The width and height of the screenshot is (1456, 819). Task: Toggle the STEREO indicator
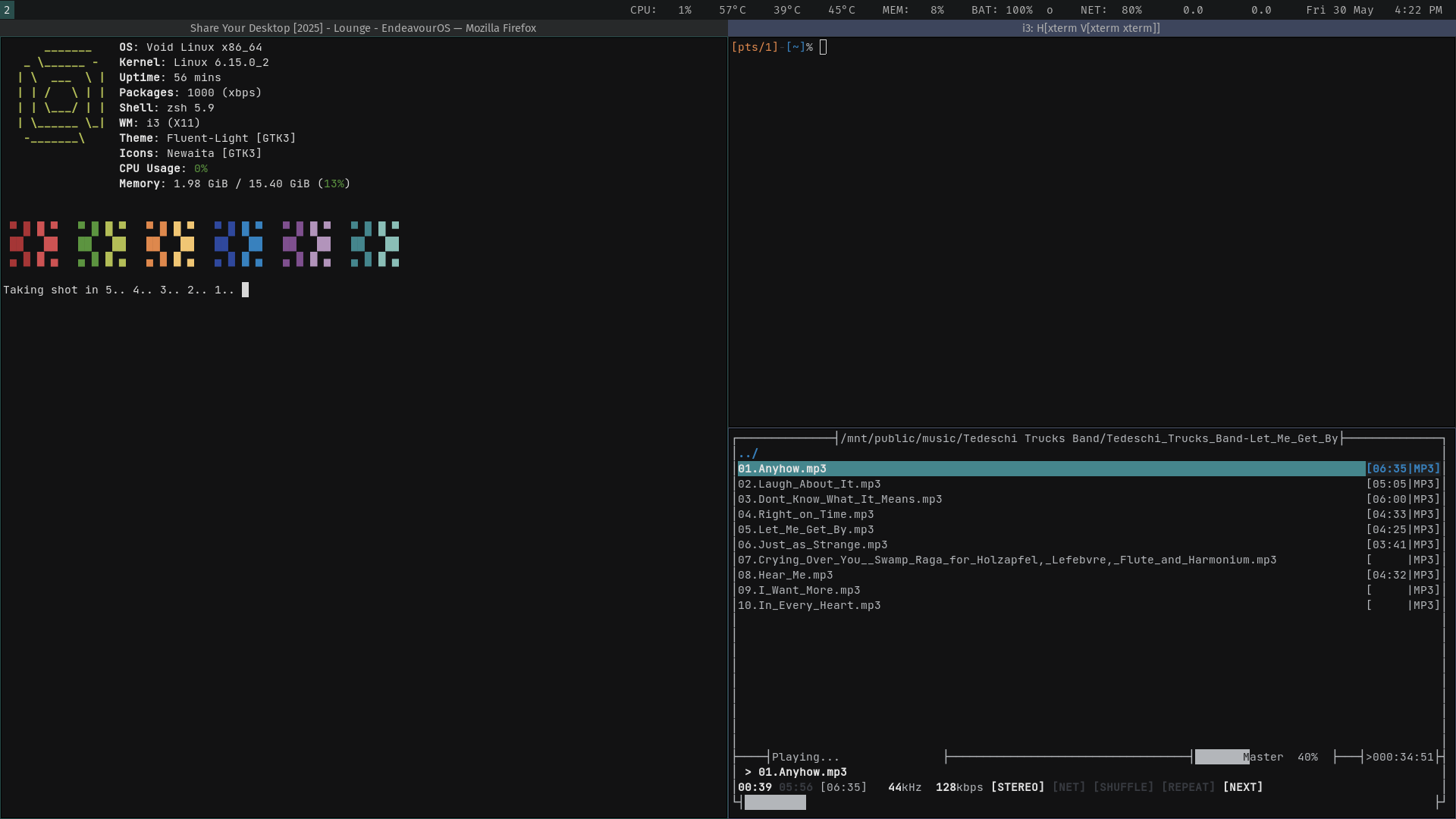(1018, 787)
